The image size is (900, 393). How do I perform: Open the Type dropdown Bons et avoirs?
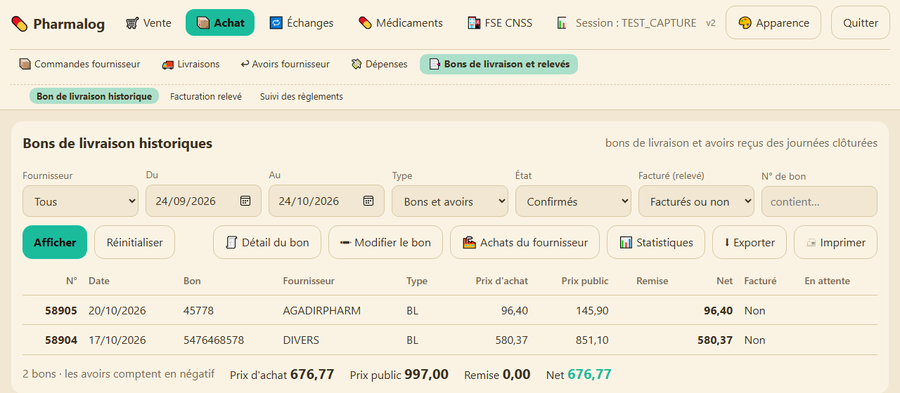tap(450, 201)
